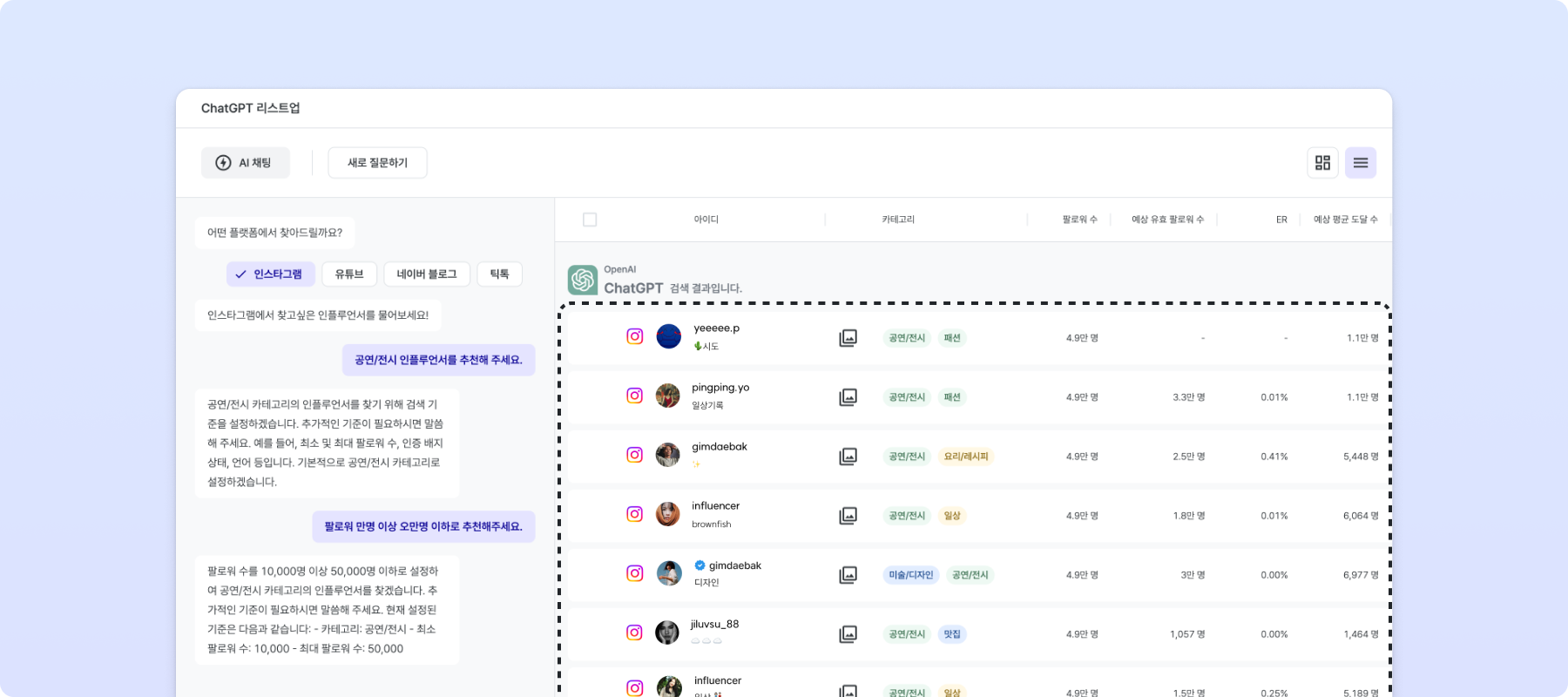Choose the 유튜브 platform chip
The width and height of the screenshot is (1568, 697).
(349, 274)
